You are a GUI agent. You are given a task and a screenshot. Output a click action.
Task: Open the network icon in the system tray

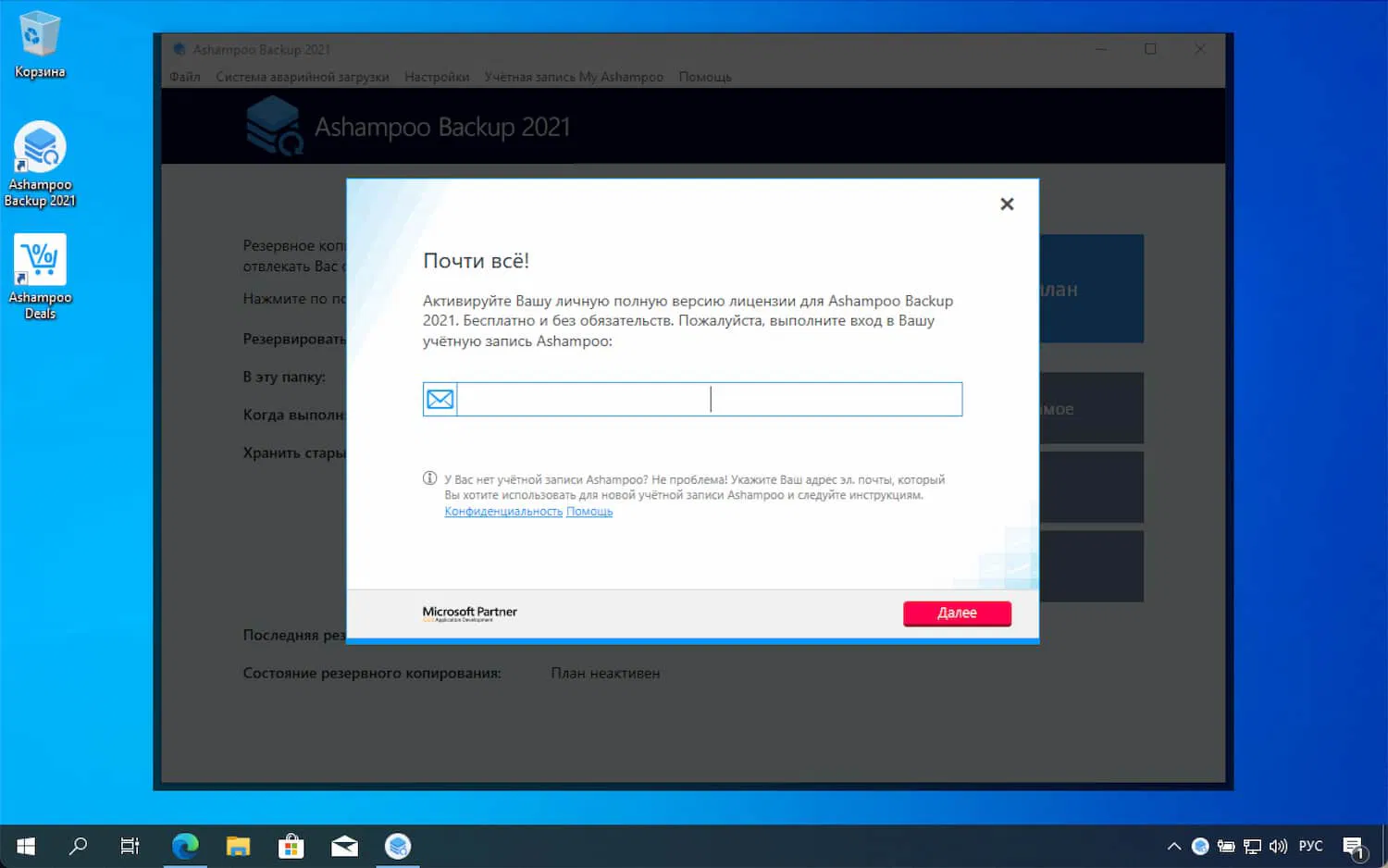1252,846
